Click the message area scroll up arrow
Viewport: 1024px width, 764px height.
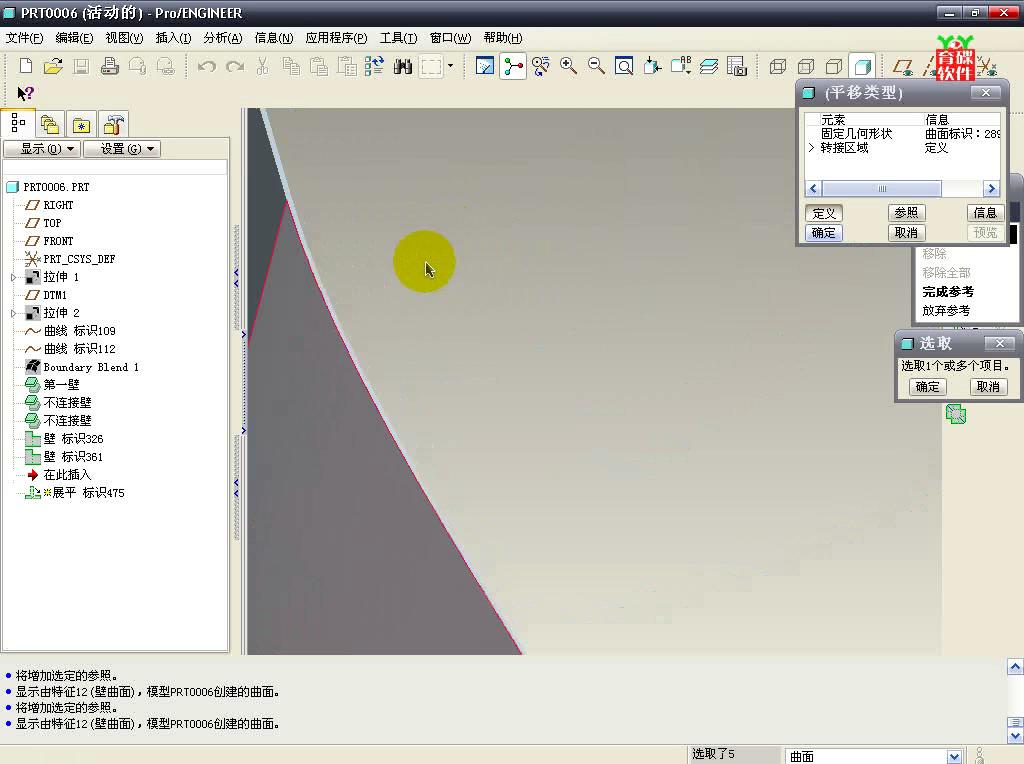point(1015,667)
